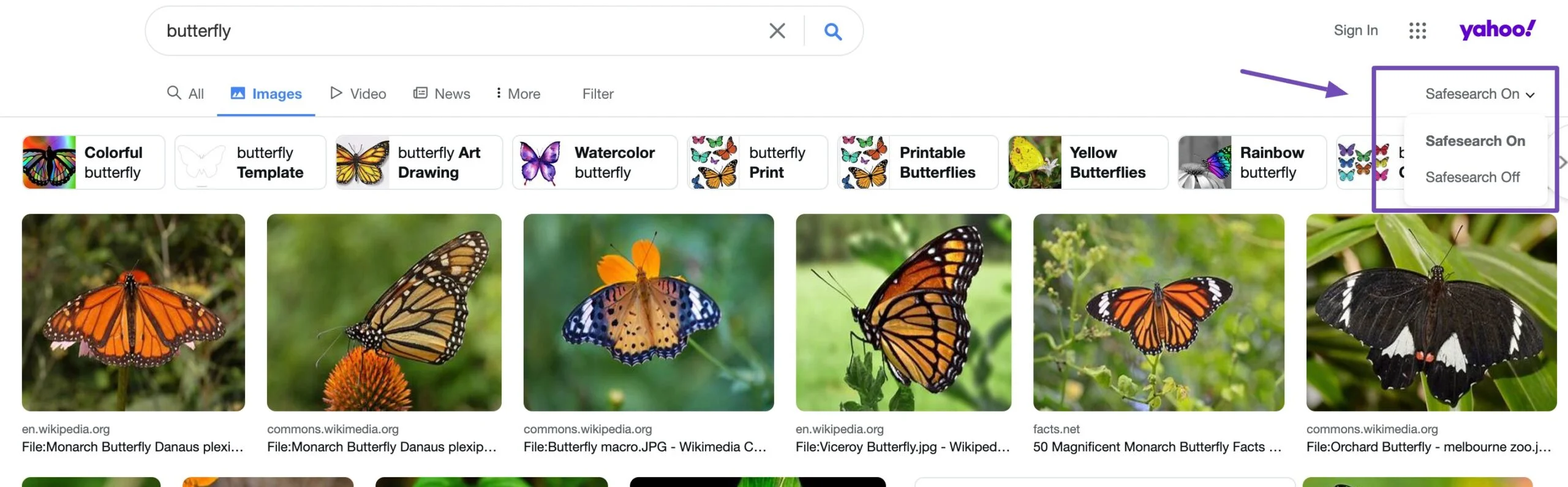Open the Orchard Butterfly image thumbnail
Screen dimensions: 1568x487
[1431, 312]
